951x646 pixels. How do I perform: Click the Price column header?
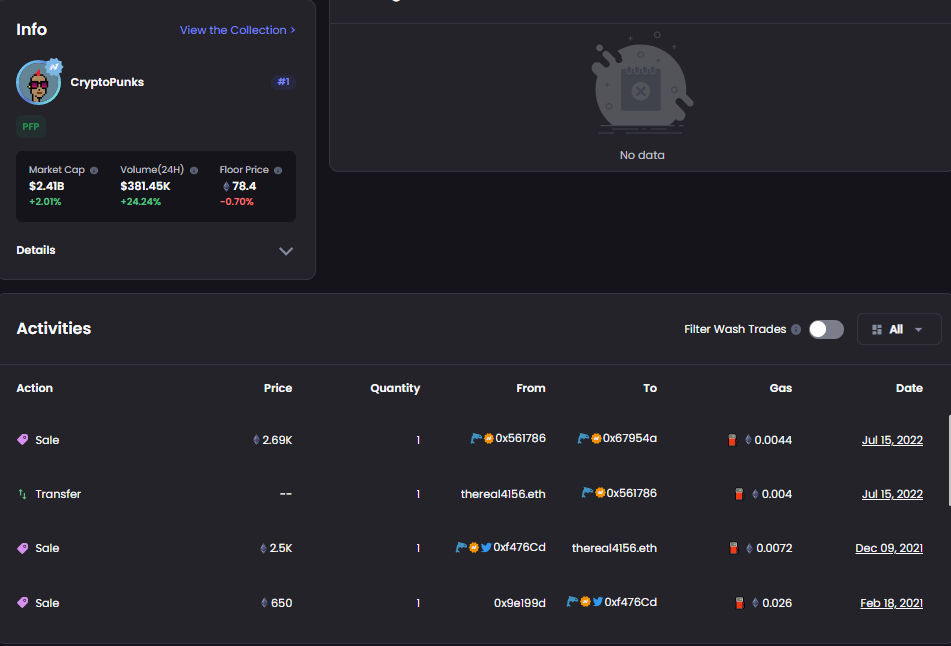(x=278, y=388)
